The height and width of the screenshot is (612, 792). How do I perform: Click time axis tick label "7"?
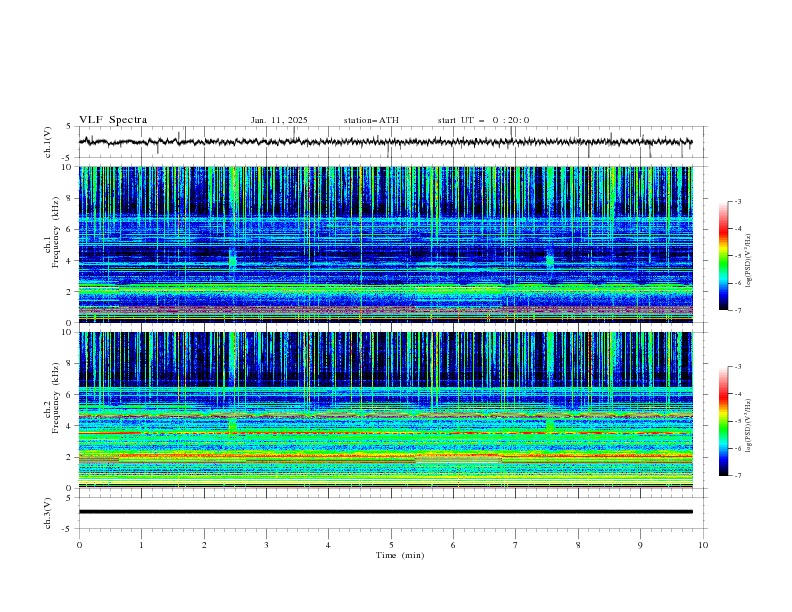[x=516, y=545]
